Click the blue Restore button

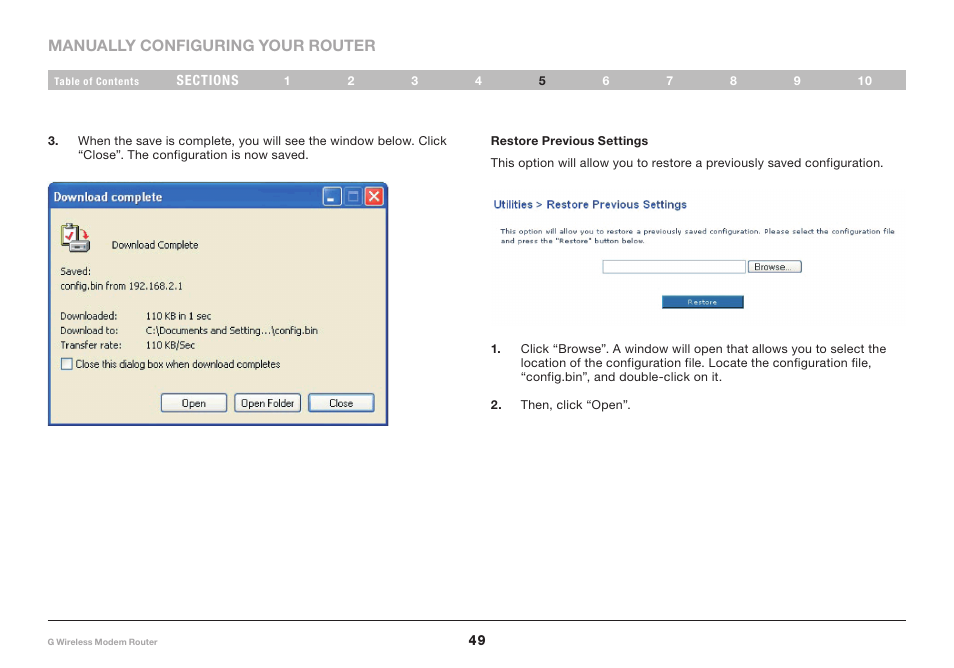(x=702, y=302)
